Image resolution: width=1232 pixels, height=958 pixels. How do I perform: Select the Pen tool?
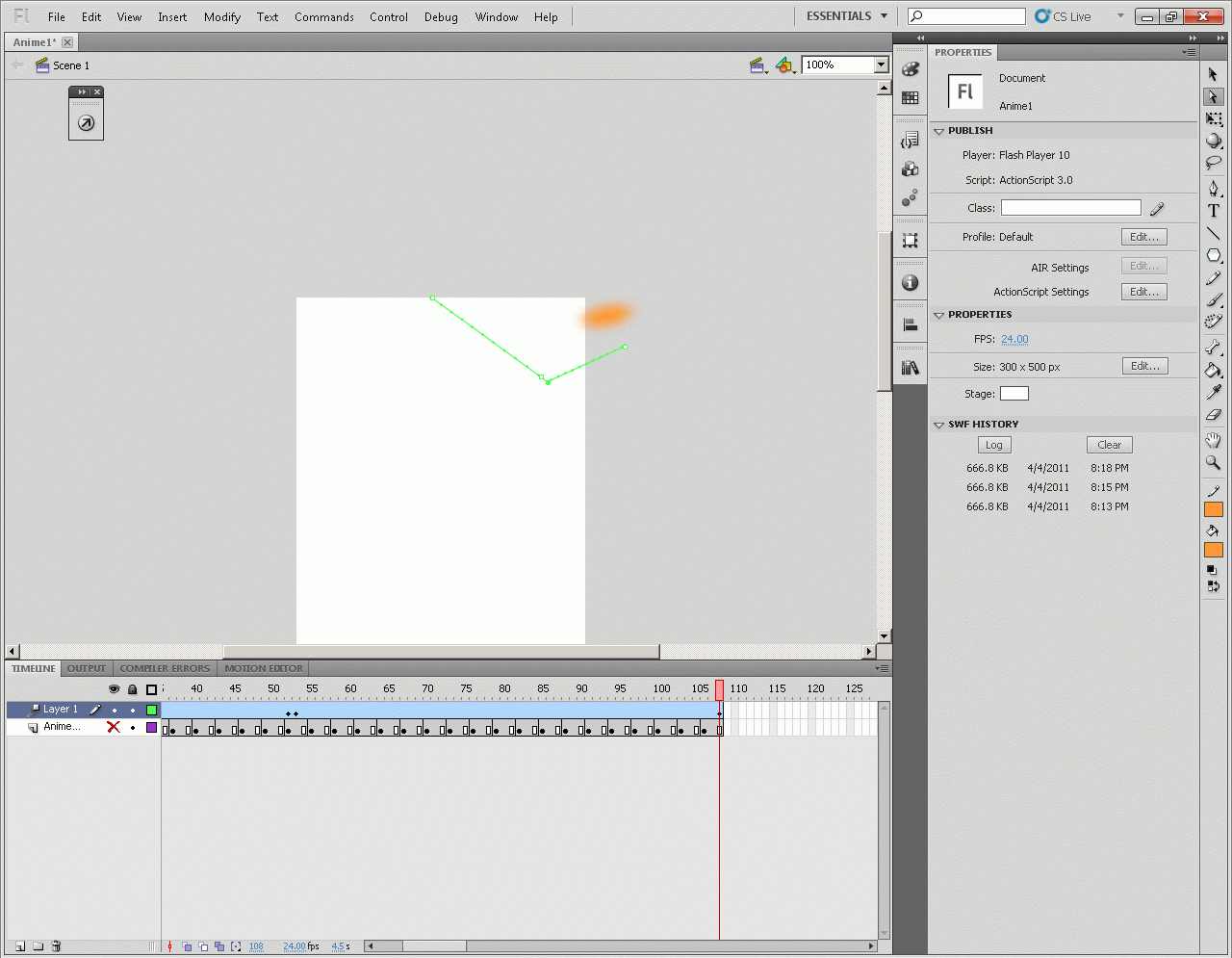pyautogui.click(x=1213, y=189)
